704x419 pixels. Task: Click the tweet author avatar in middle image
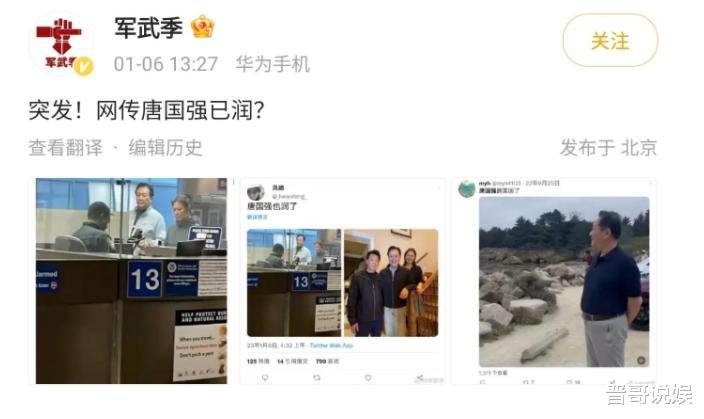255,192
